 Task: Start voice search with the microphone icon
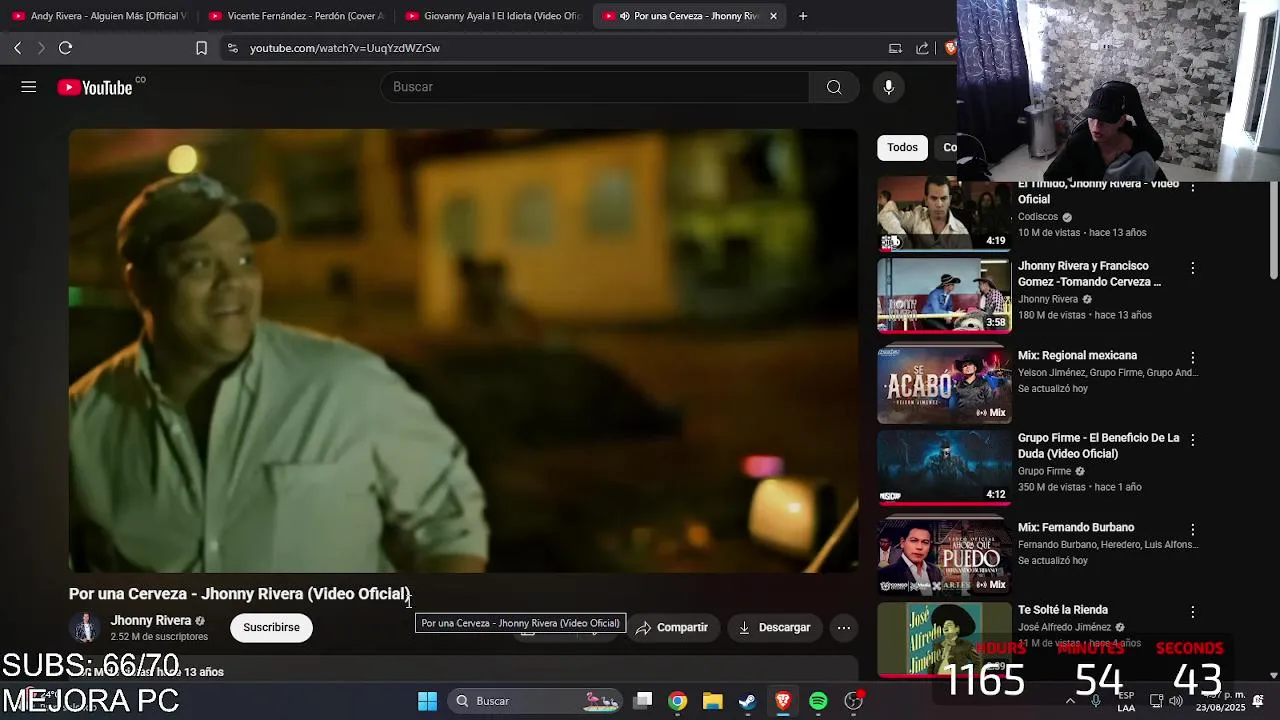tap(888, 87)
